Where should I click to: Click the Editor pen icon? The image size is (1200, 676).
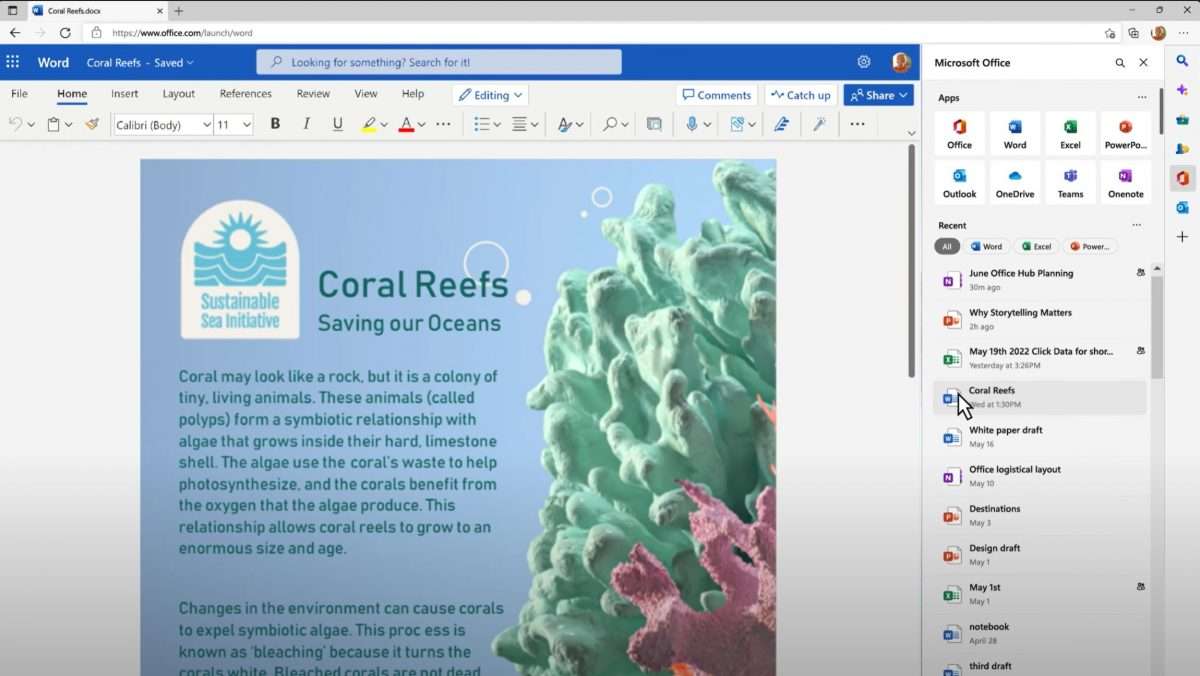click(x=781, y=124)
